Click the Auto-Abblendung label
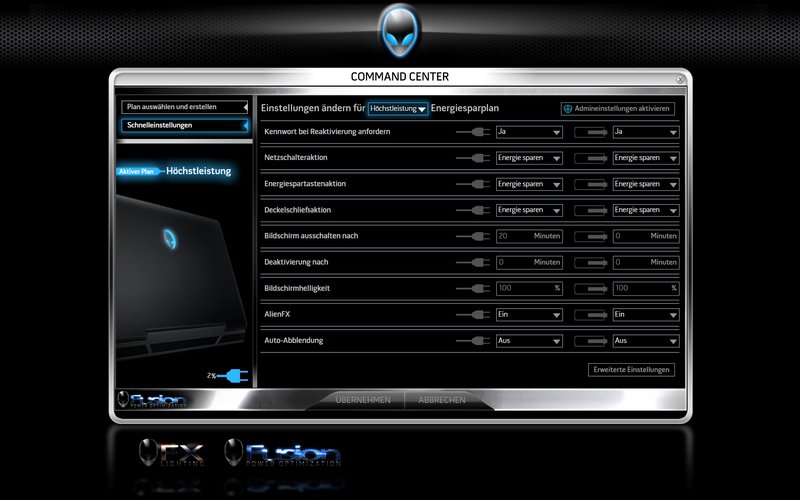 (293, 340)
